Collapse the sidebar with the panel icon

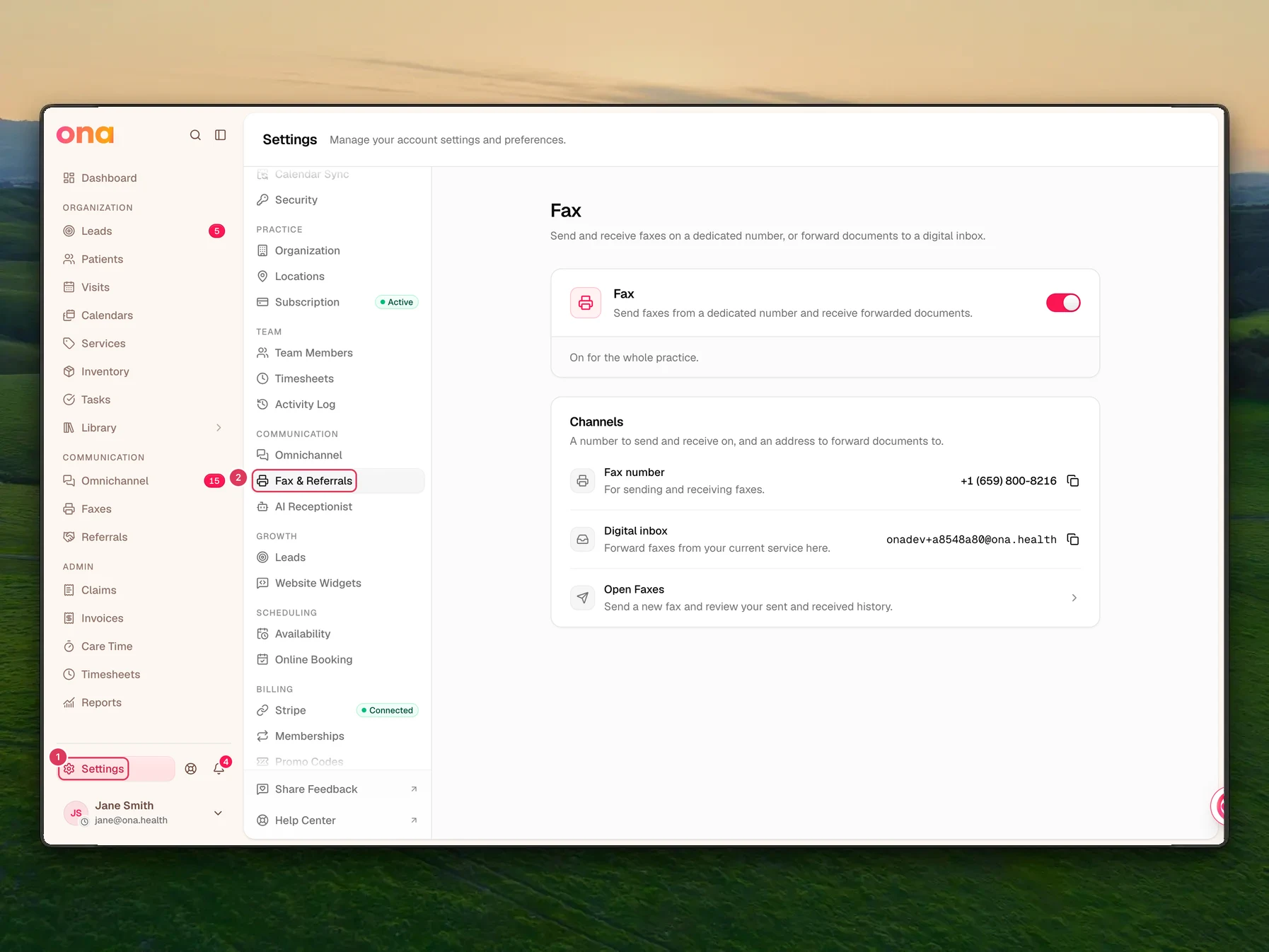(x=221, y=135)
